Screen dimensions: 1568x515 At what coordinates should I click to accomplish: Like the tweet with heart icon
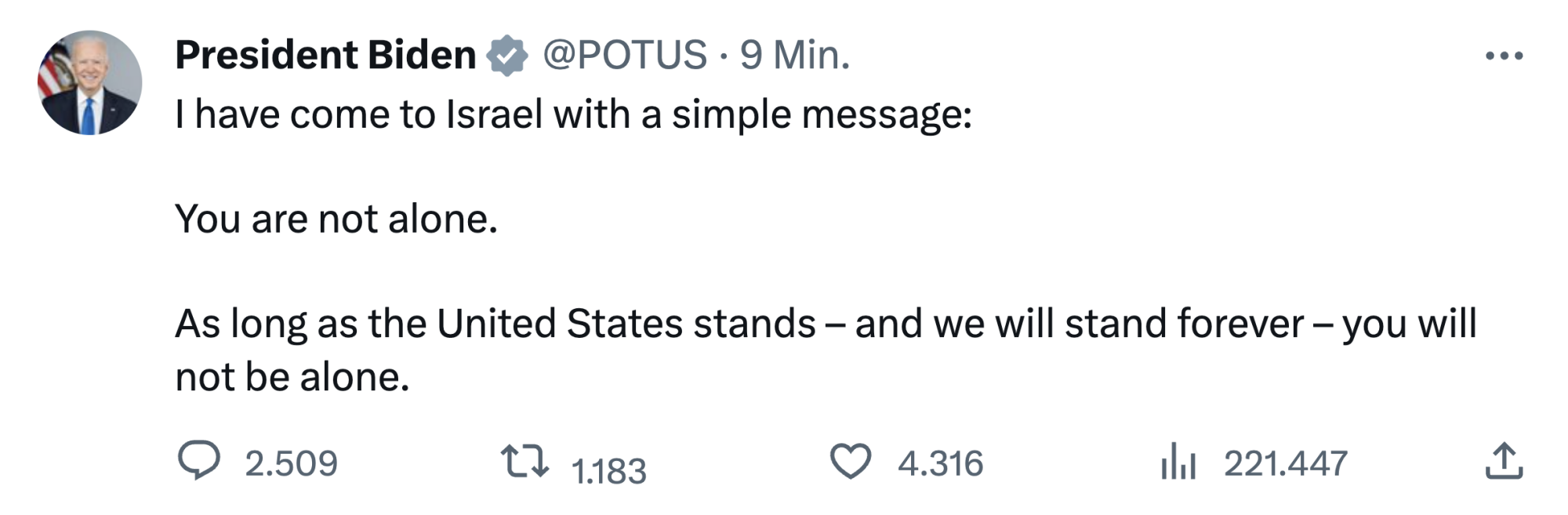(x=851, y=461)
